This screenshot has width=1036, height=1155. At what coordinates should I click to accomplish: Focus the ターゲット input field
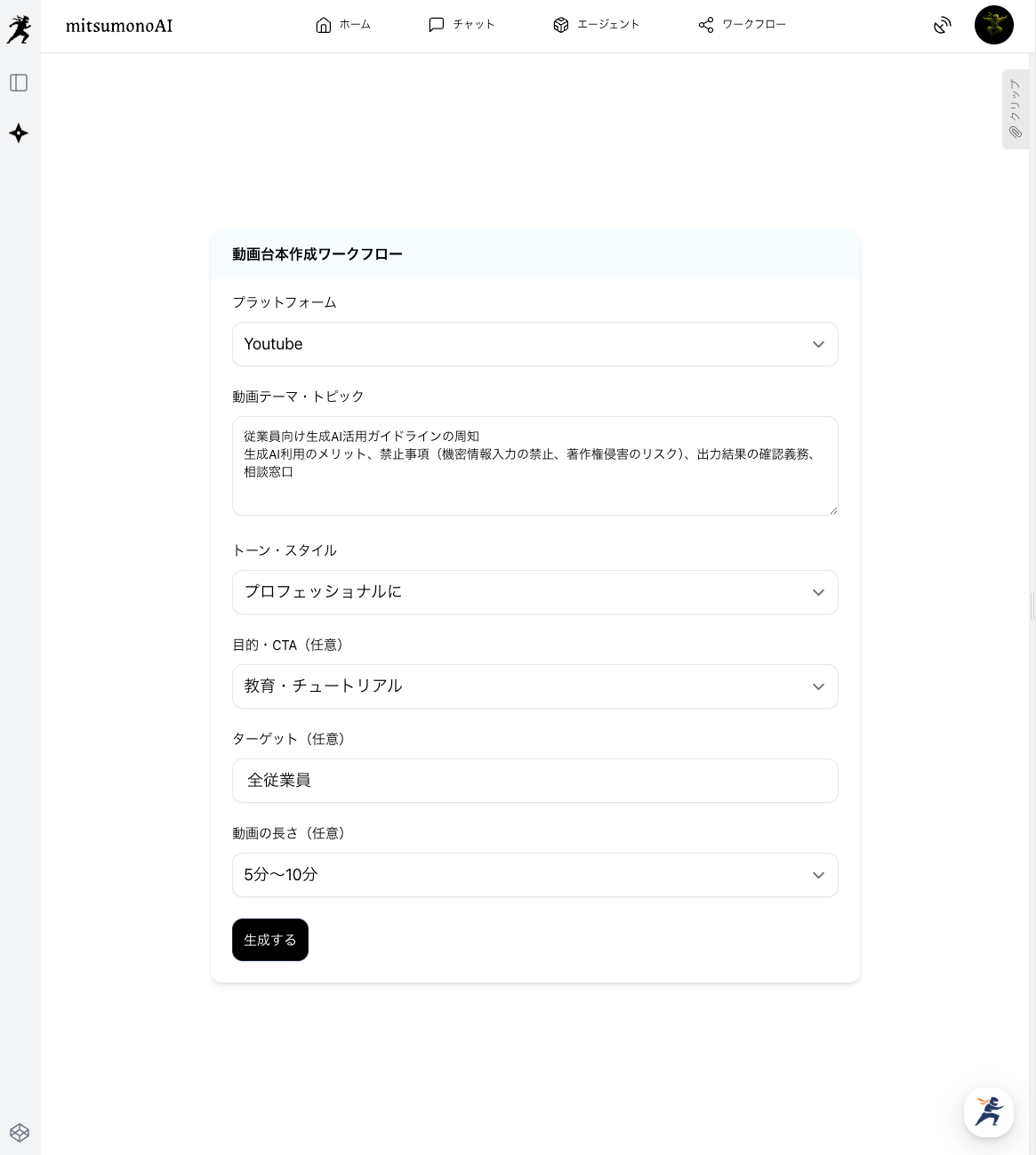tap(534, 781)
